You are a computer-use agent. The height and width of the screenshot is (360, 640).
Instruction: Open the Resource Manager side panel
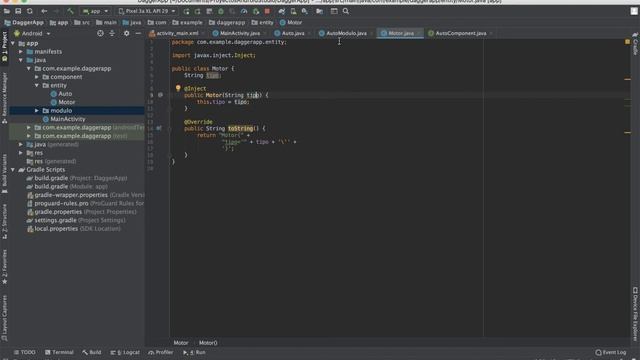tap(4, 98)
